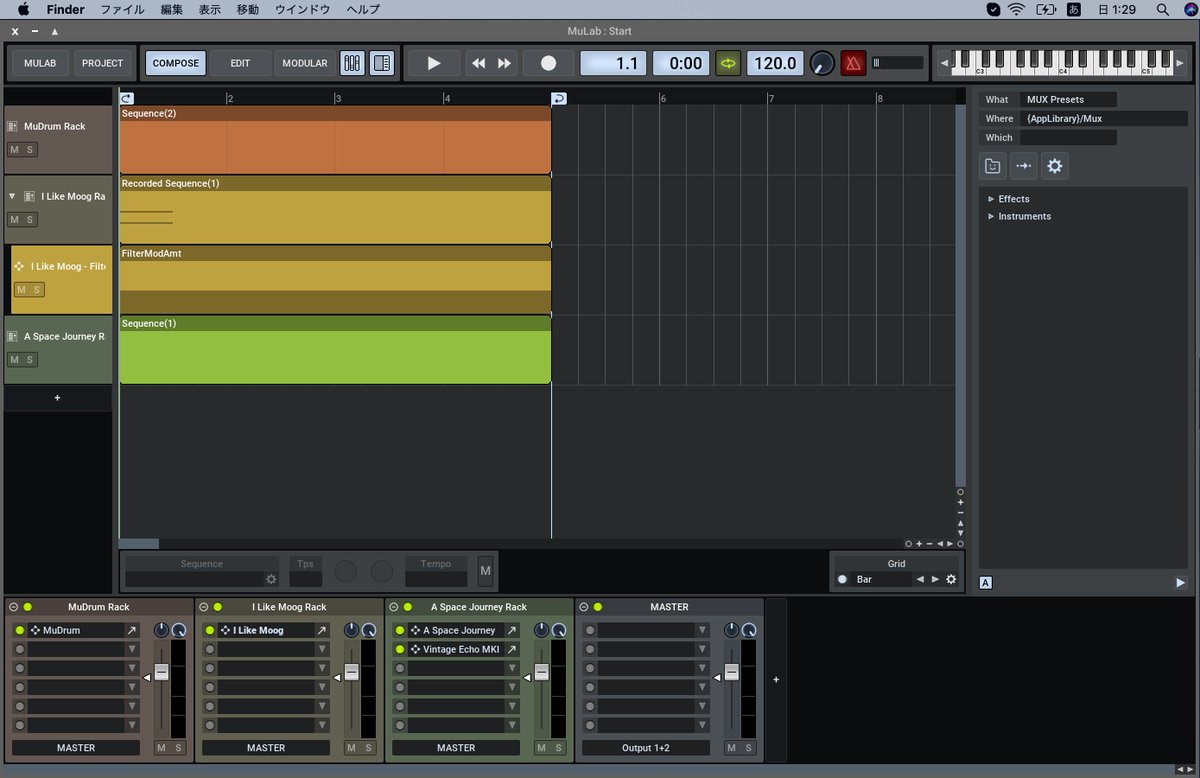
Task: Mute the I Like Moog Filter automation track
Action: [21, 289]
